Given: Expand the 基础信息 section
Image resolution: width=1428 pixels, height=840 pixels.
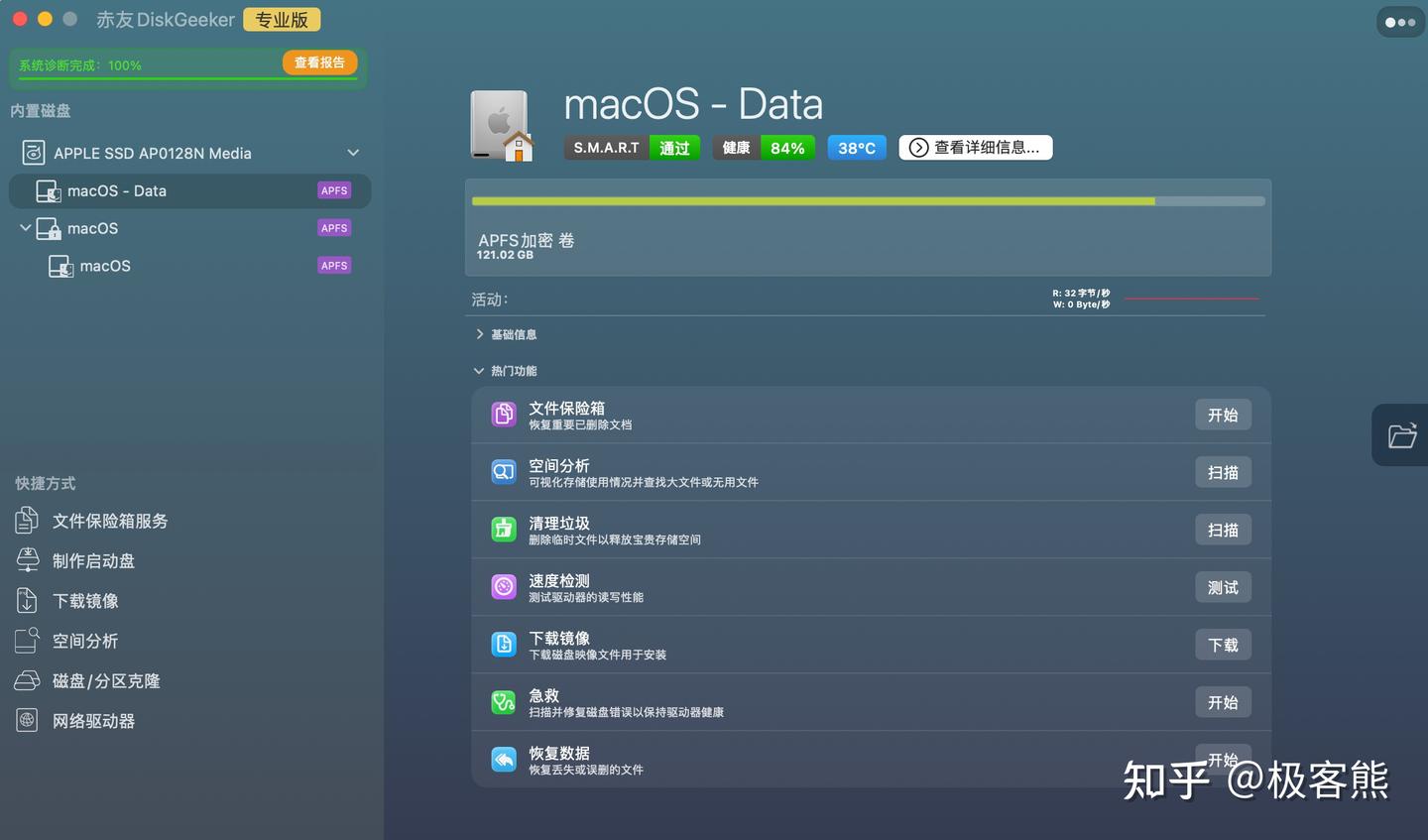Looking at the screenshot, I should pyautogui.click(x=480, y=334).
